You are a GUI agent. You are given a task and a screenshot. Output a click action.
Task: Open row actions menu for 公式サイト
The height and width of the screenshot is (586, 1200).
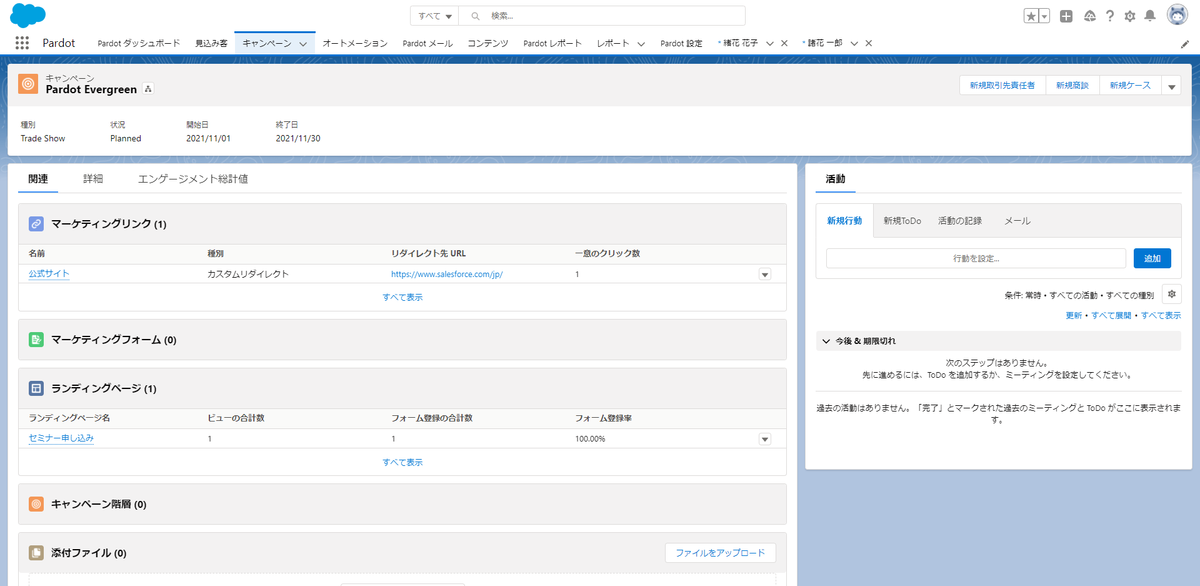click(x=765, y=274)
